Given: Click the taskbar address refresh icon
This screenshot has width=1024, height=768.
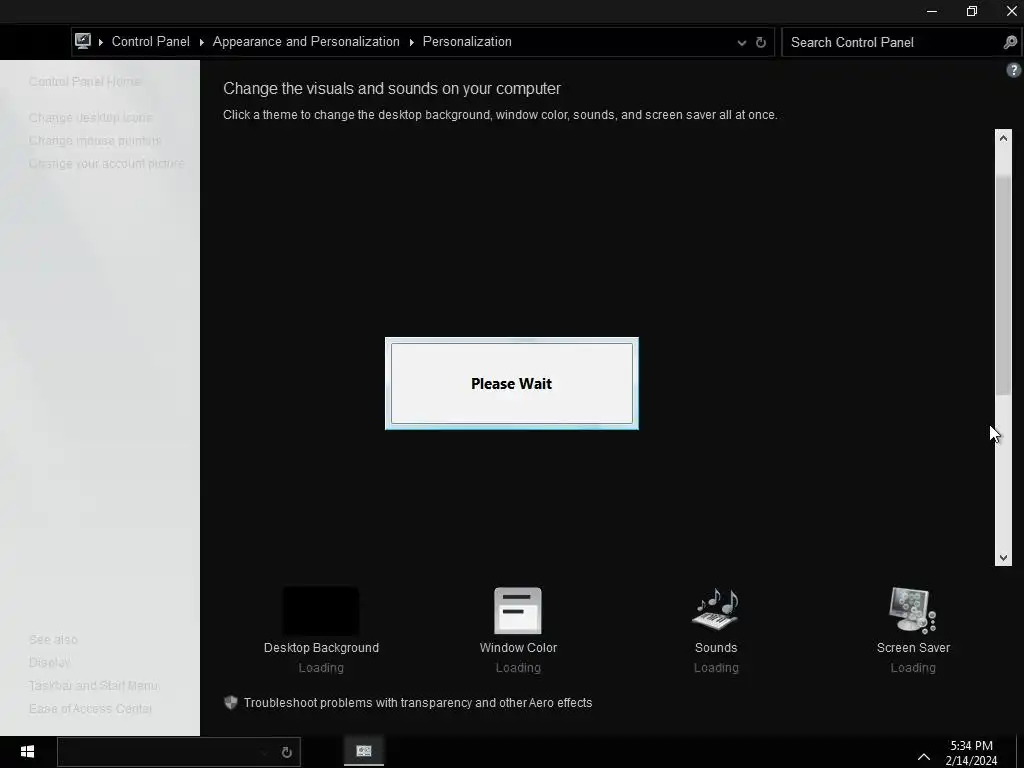Looking at the screenshot, I should pos(286,752).
